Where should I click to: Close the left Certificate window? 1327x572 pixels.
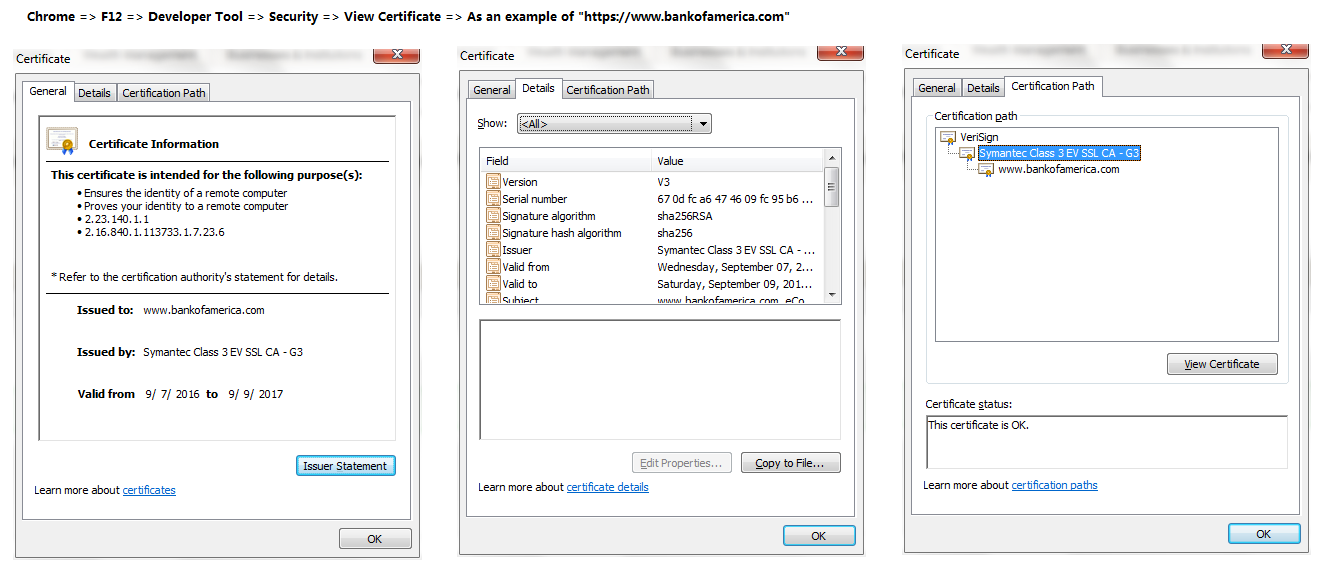click(x=396, y=55)
